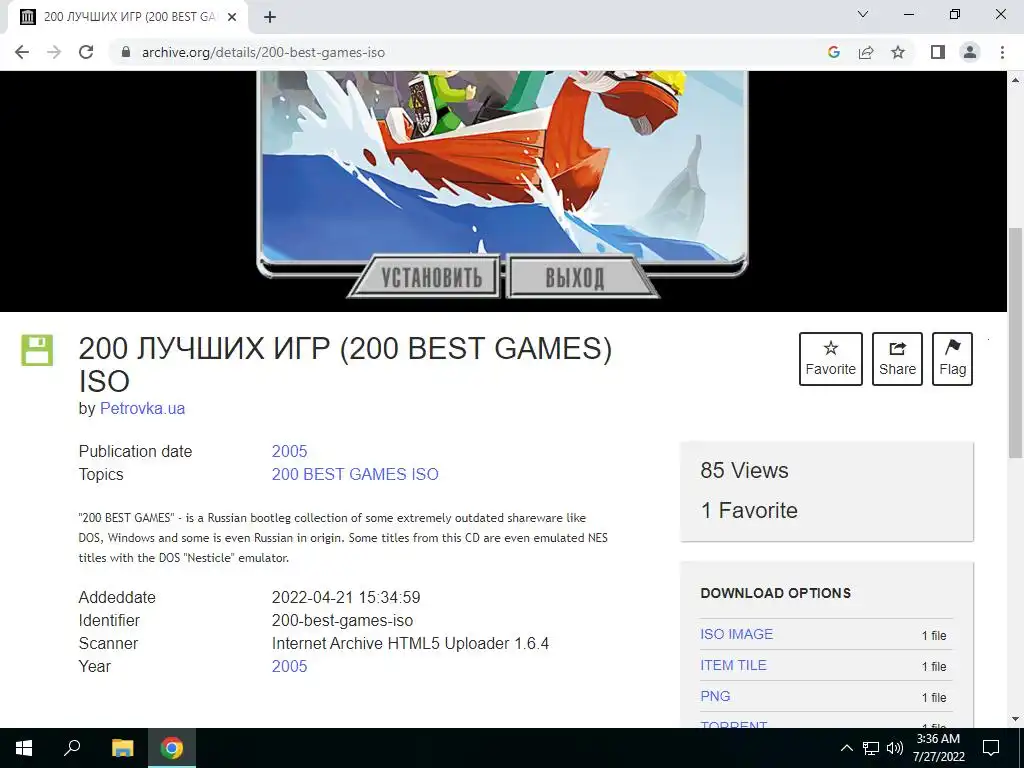Click the Share button
This screenshot has height=768, width=1024.
(897, 359)
